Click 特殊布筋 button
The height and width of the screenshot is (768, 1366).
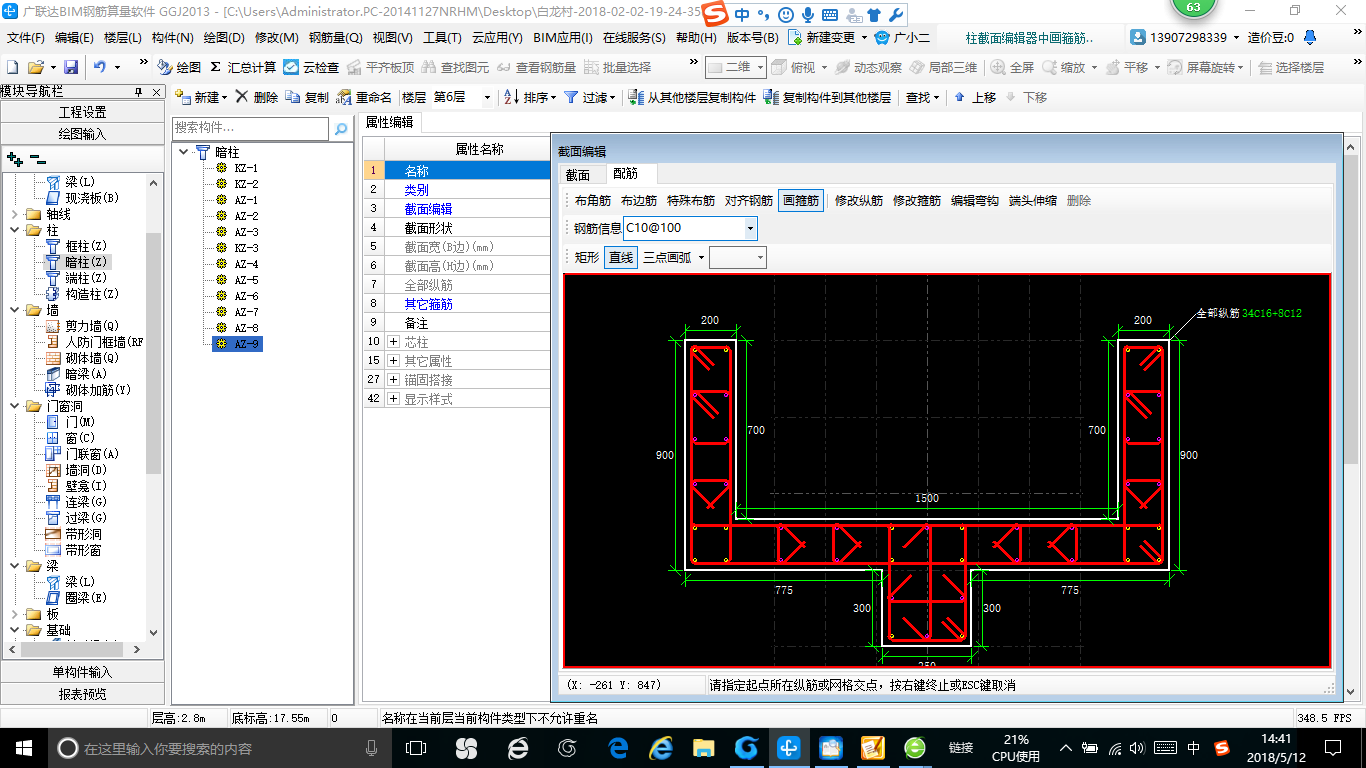[x=691, y=200]
